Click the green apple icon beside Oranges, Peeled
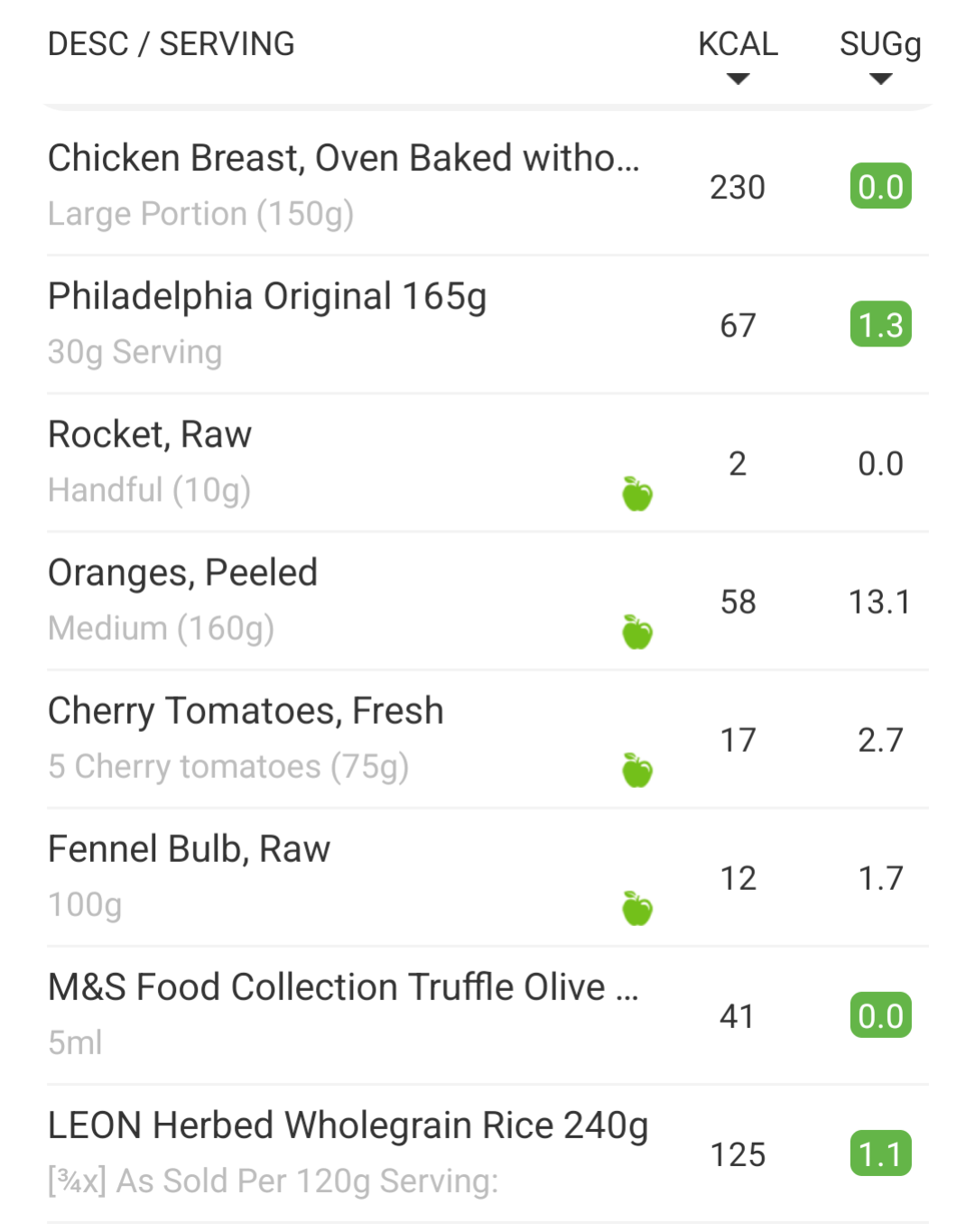 tap(637, 632)
